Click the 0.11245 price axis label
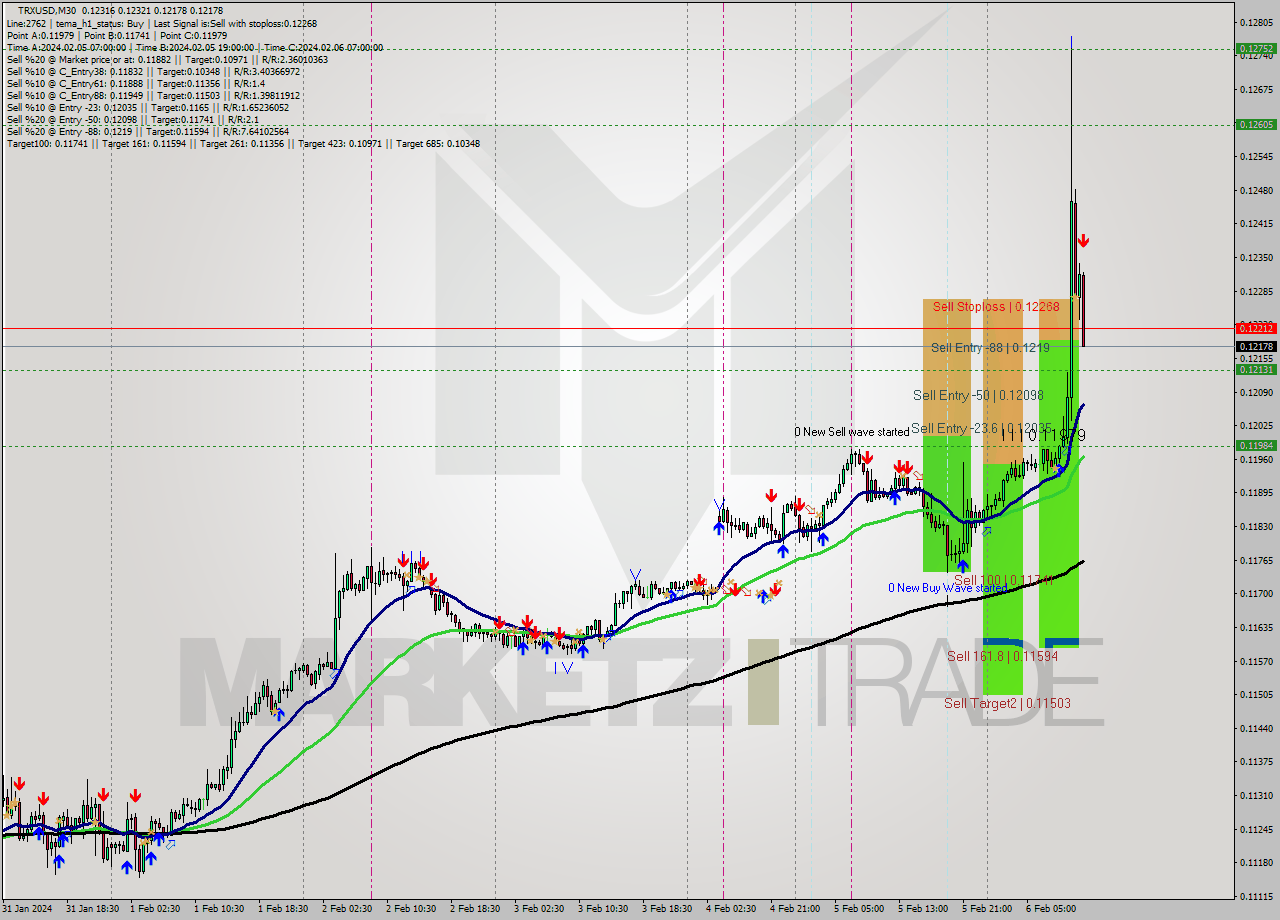This screenshot has width=1280, height=920. coord(1256,829)
